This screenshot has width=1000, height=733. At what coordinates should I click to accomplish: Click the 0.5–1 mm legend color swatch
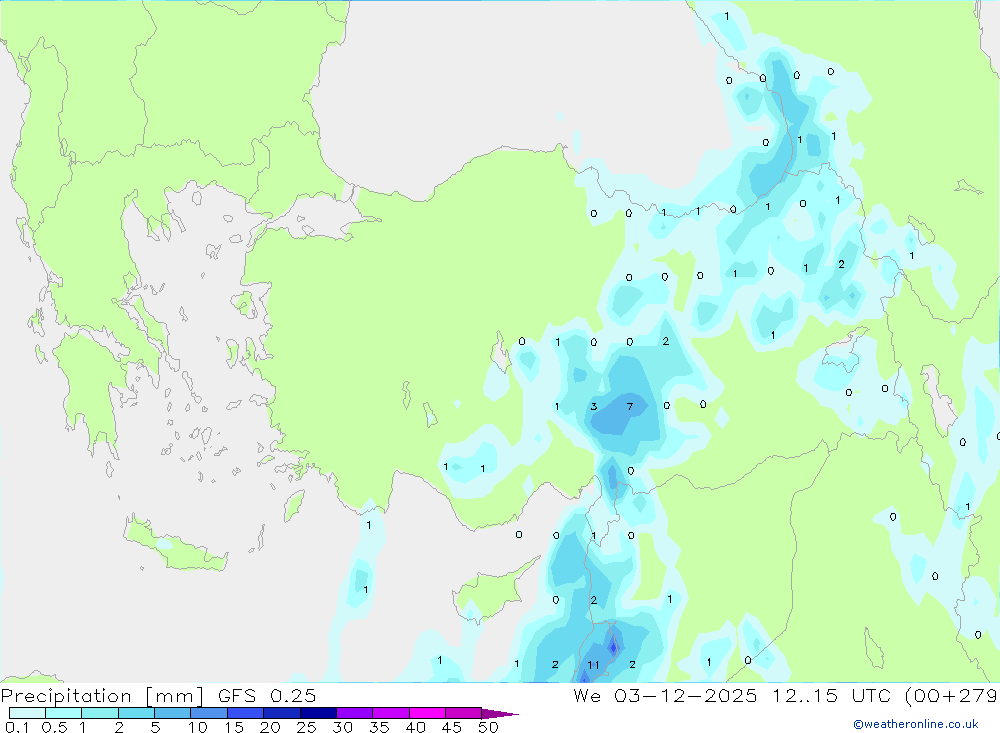[64, 713]
